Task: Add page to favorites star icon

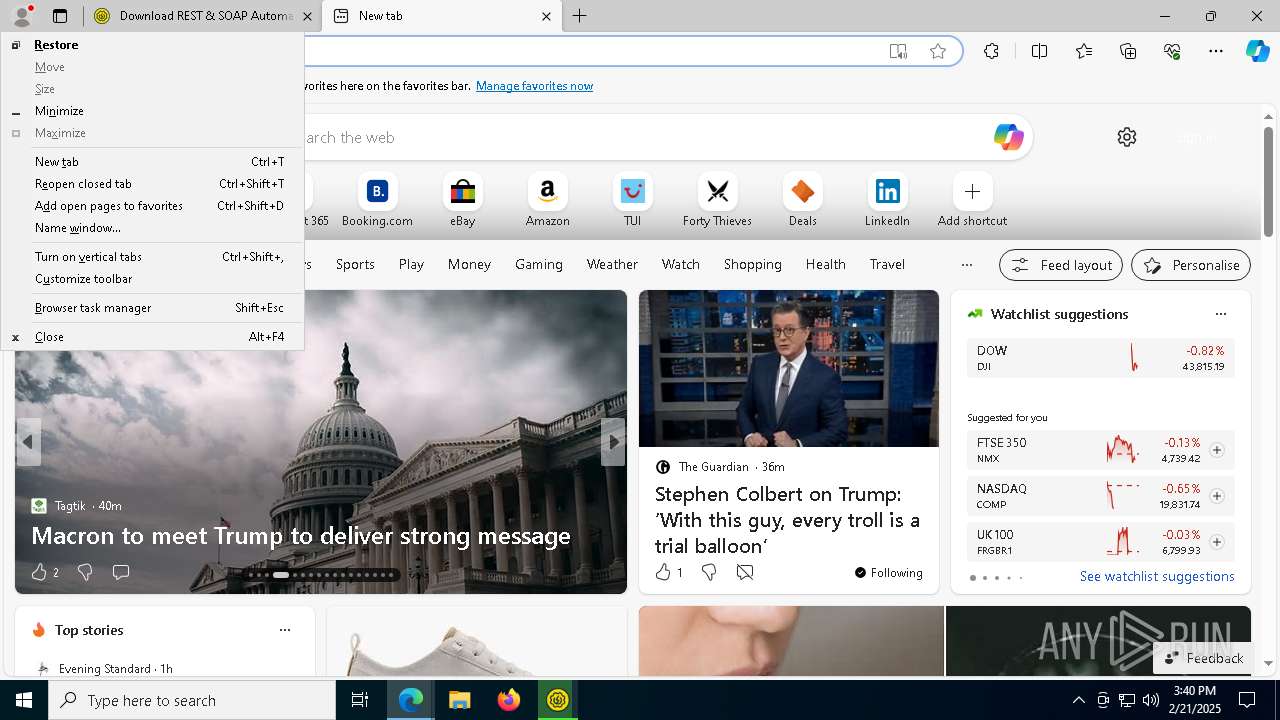Action: pyautogui.click(x=938, y=51)
